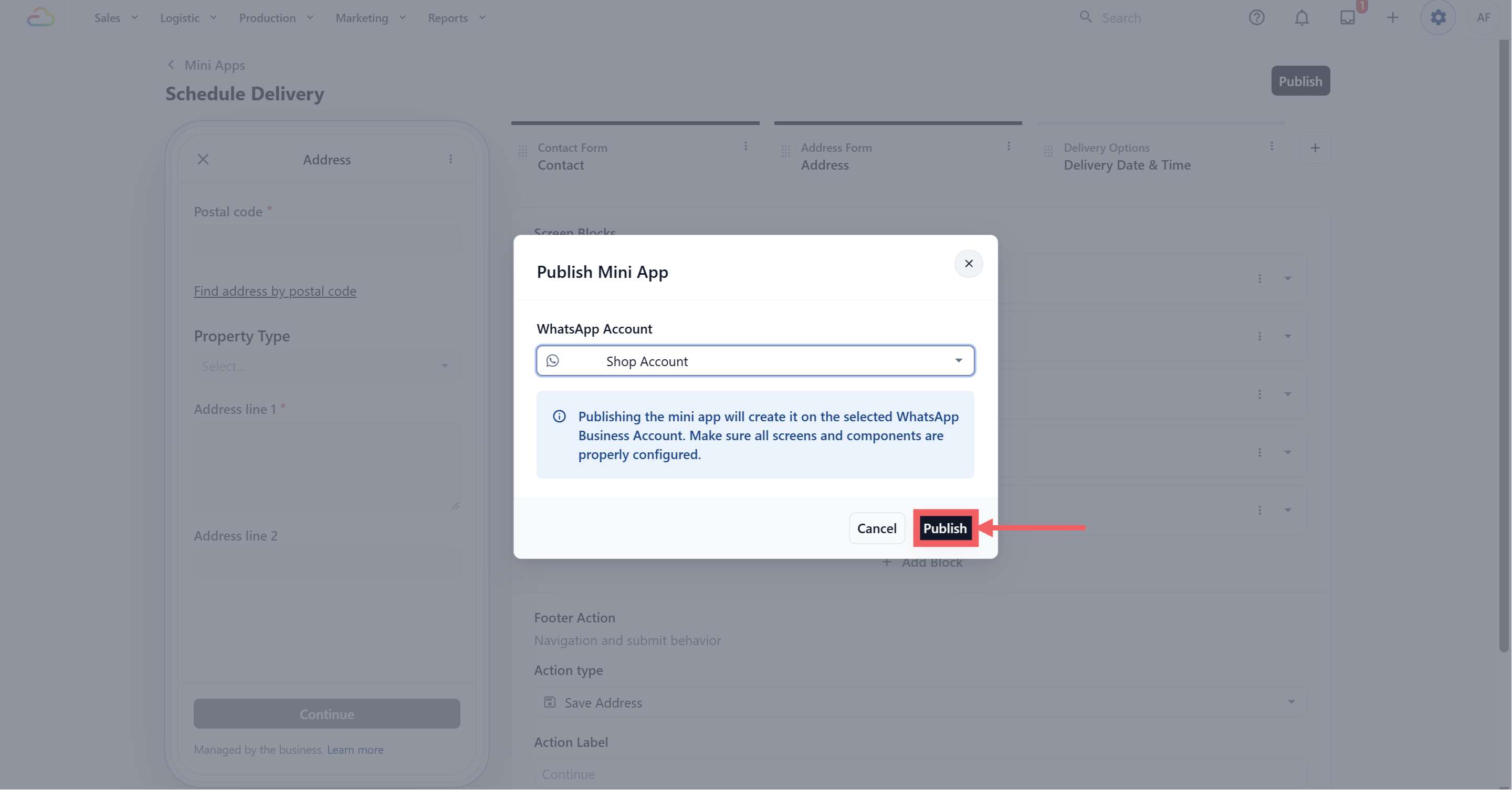Expand the fourth screen block arrow
This screenshot has width=1512, height=790.
click(x=1288, y=452)
